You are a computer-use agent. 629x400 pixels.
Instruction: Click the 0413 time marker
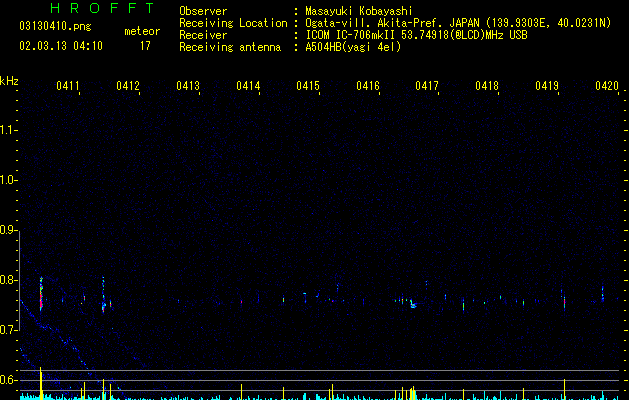(188, 86)
